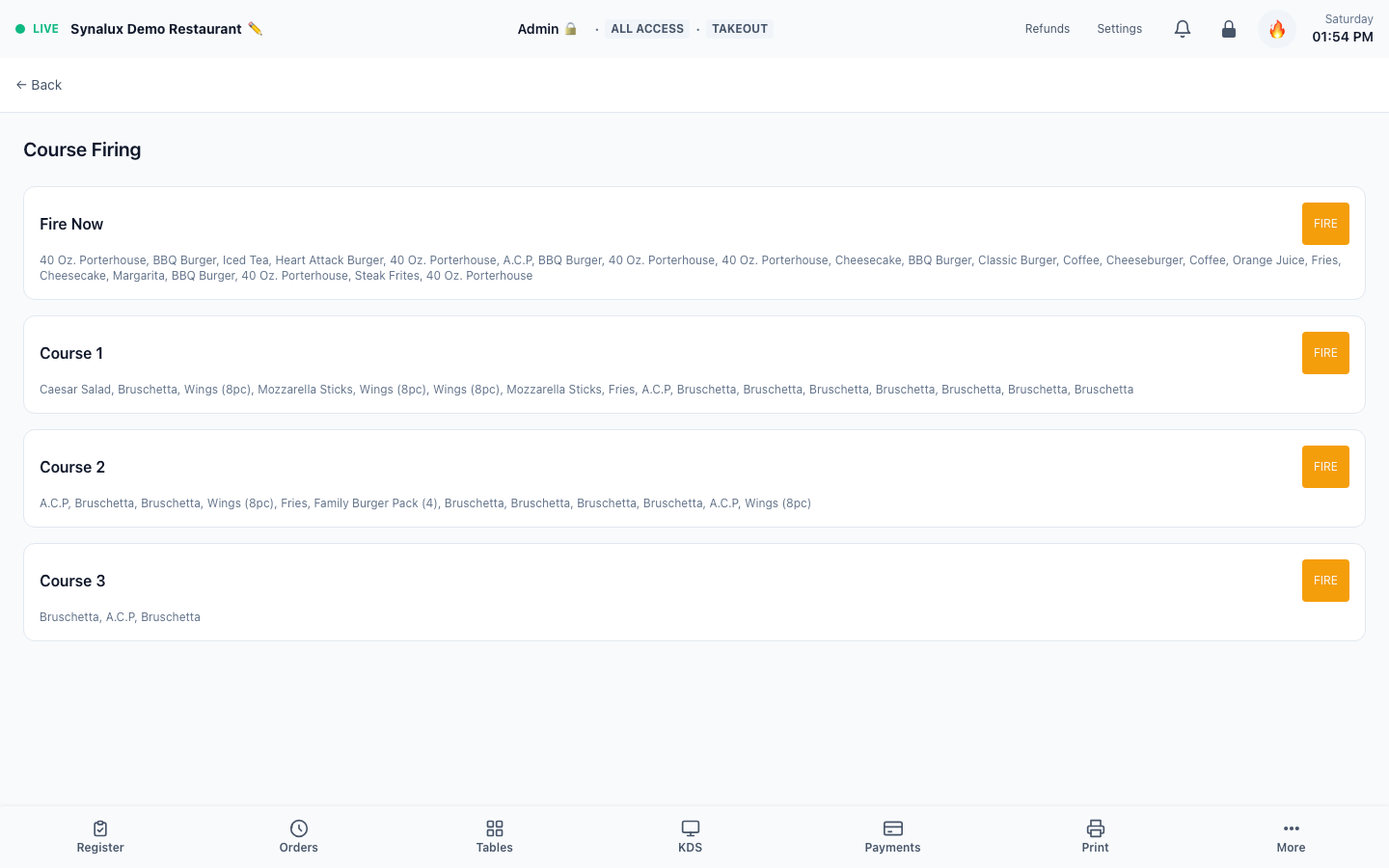Click the pencil edit icon beside restaurant name
The height and width of the screenshot is (868, 1389).
point(255,29)
